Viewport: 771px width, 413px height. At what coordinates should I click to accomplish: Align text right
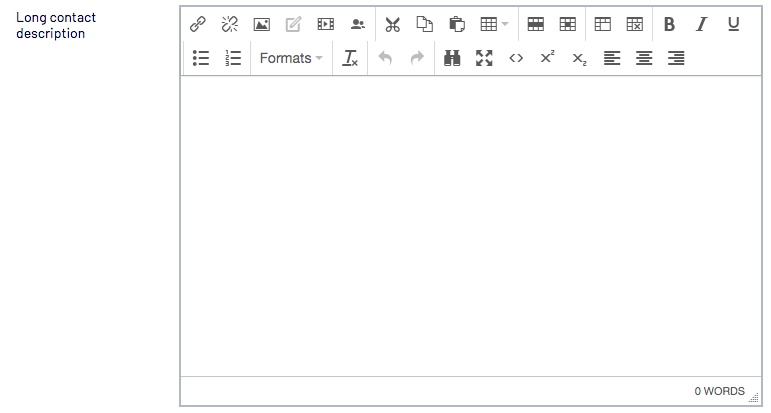(676, 58)
